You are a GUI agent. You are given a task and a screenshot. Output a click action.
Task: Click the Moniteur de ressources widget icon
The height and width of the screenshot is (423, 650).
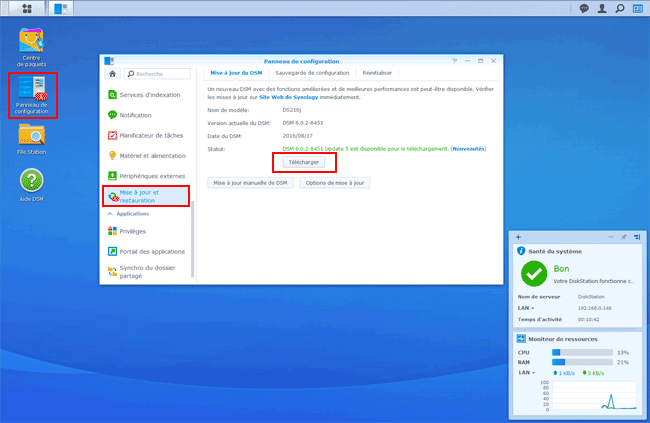click(x=521, y=339)
